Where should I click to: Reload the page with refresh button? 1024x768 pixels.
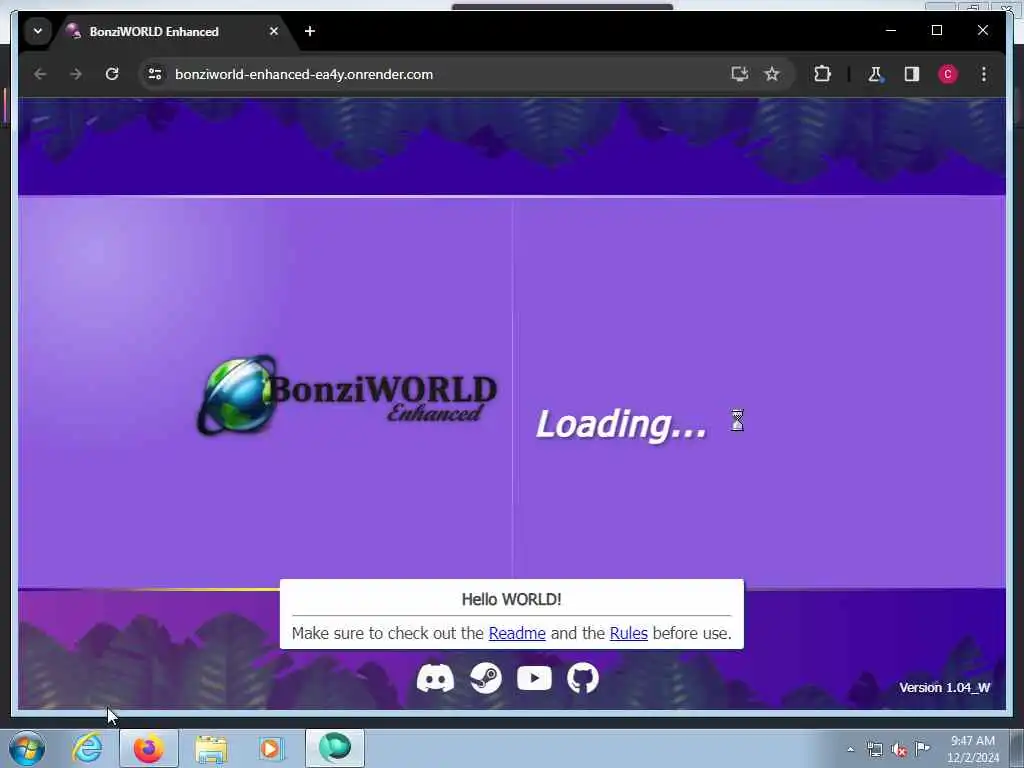pyautogui.click(x=112, y=74)
